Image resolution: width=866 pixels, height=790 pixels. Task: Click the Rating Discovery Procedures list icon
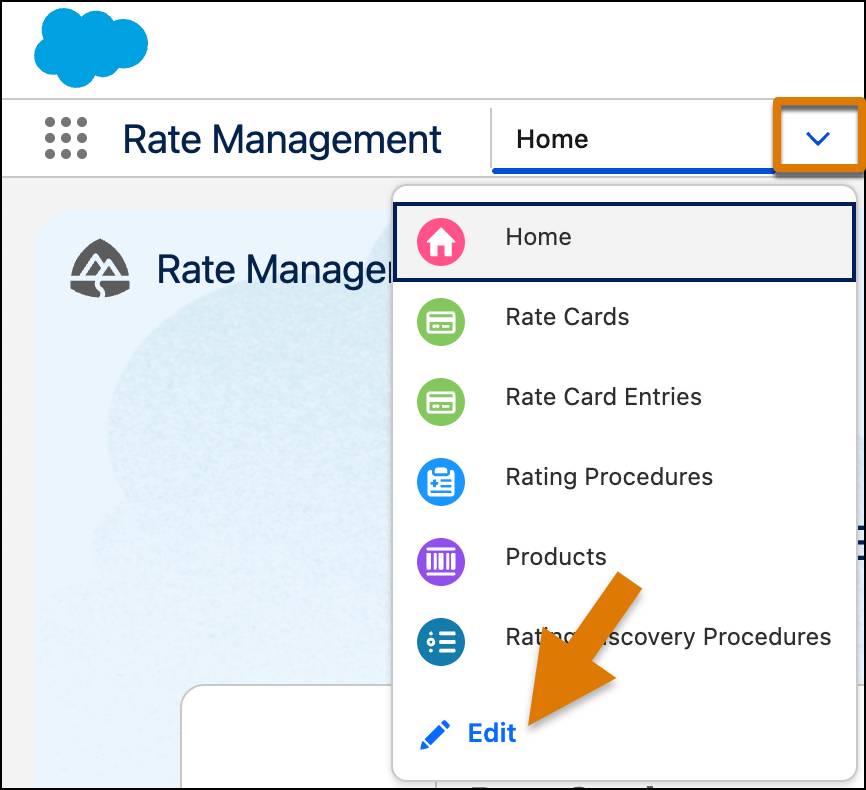441,641
